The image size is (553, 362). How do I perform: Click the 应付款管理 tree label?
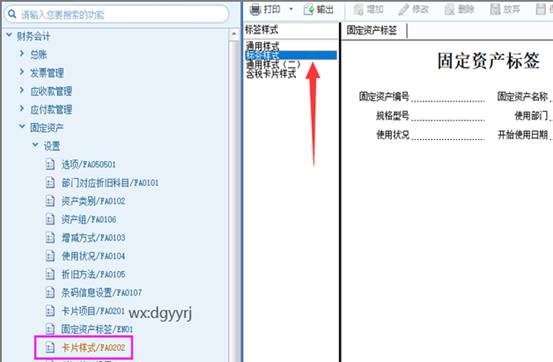51,109
